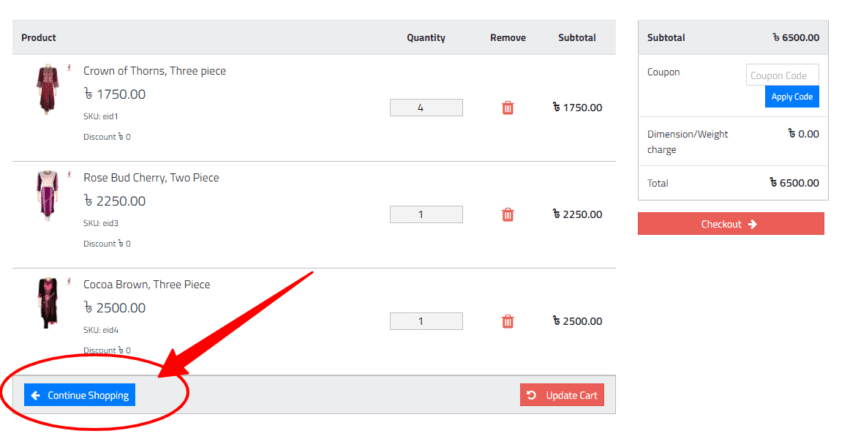This screenshot has width=850, height=439.
Task: Go back via Continue Shopping button
Action: tap(80, 395)
